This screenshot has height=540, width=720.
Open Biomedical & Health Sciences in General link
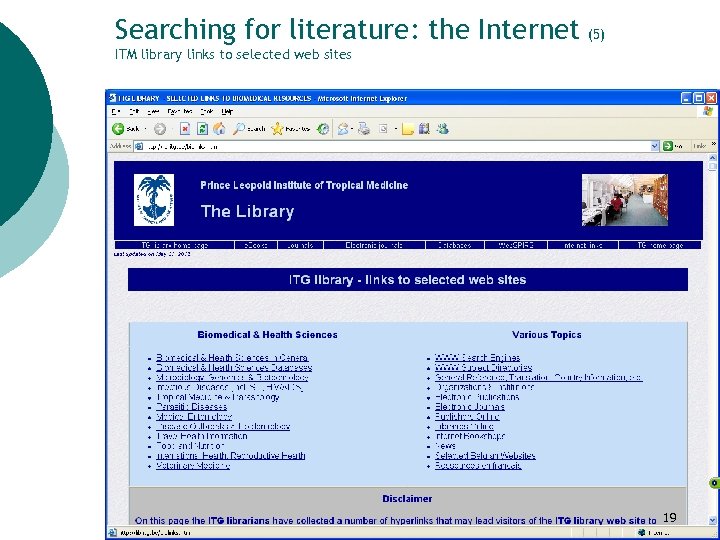pyautogui.click(x=232, y=358)
